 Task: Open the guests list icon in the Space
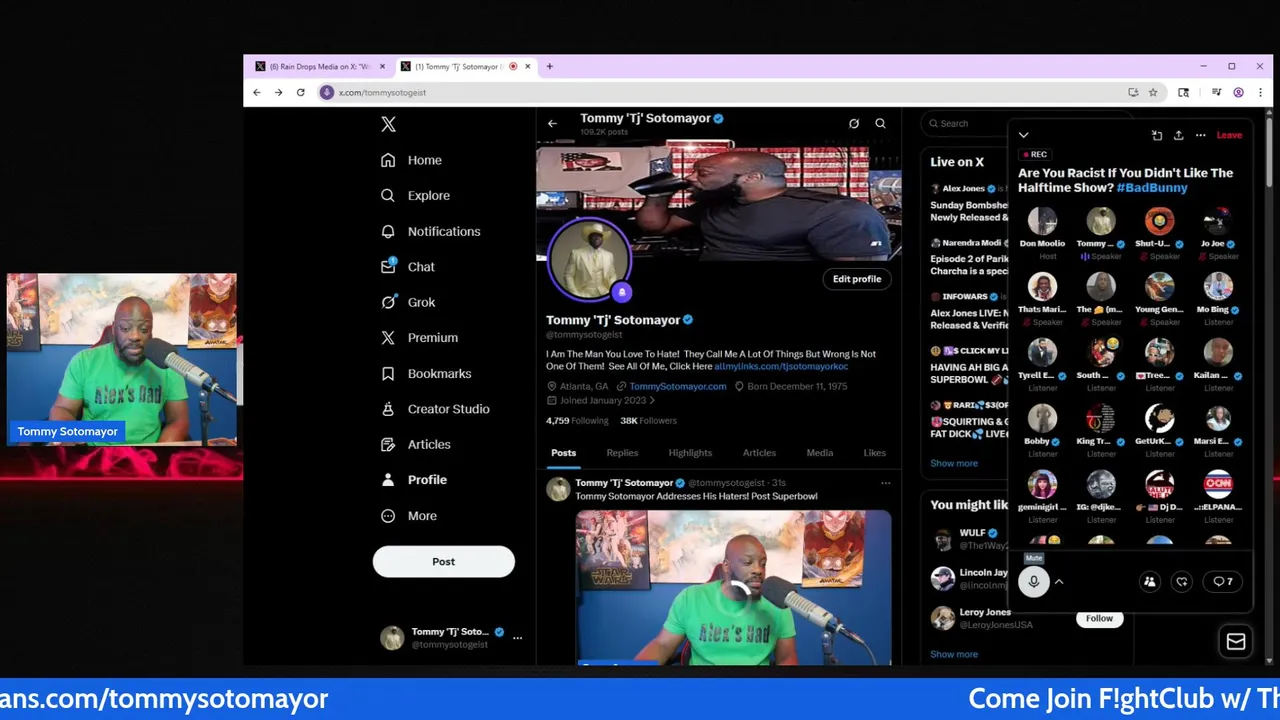pyautogui.click(x=1150, y=581)
